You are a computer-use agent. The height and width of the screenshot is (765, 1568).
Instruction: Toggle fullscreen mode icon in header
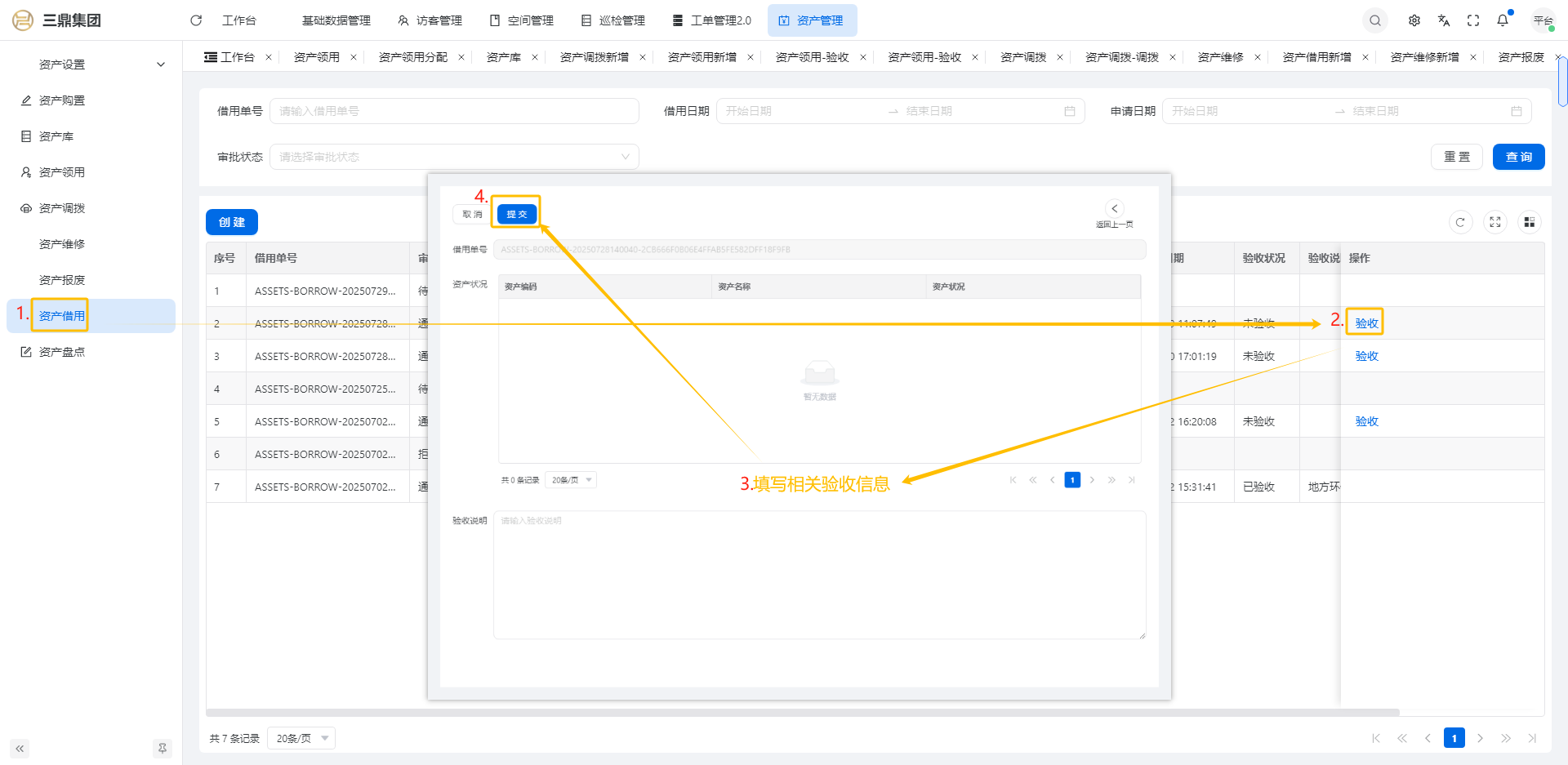point(1473,20)
